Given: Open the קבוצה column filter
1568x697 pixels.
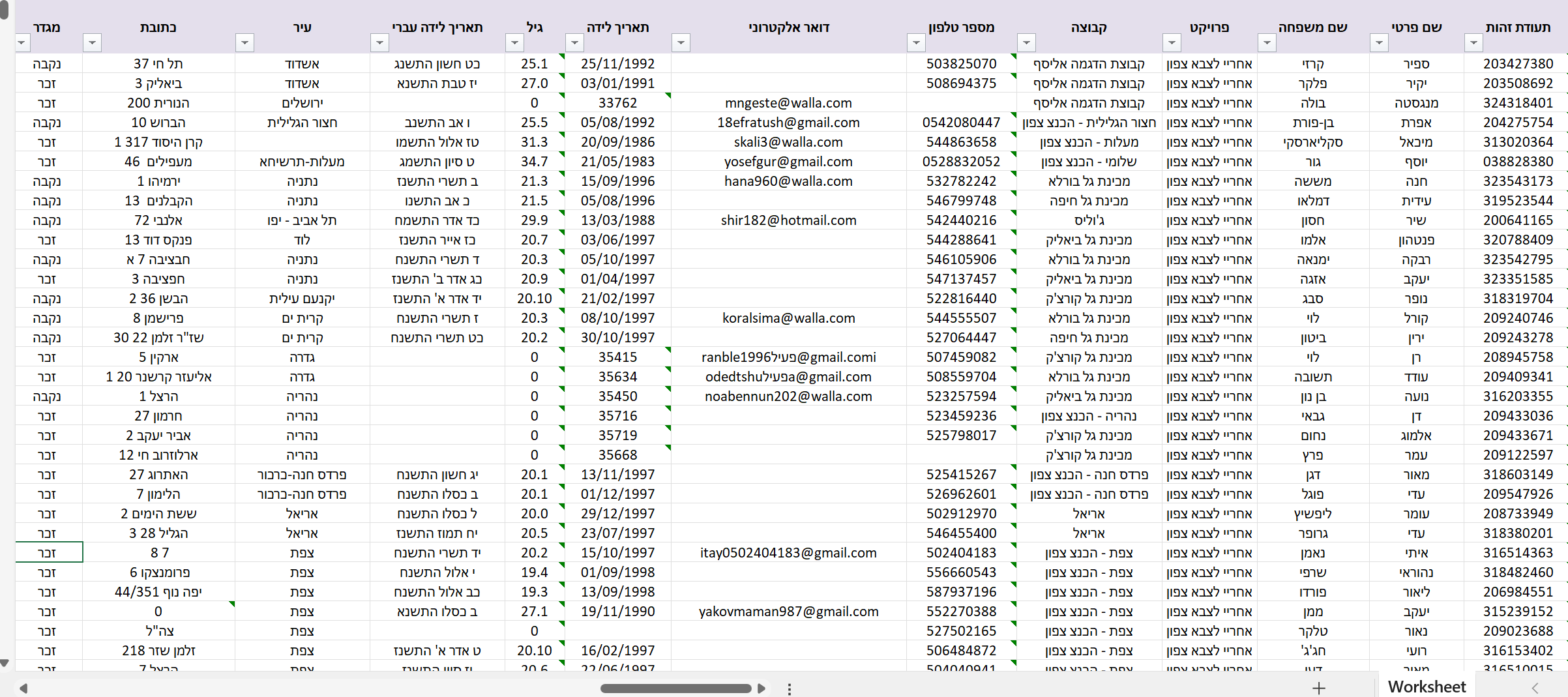Looking at the screenshot, I should click(1027, 43).
